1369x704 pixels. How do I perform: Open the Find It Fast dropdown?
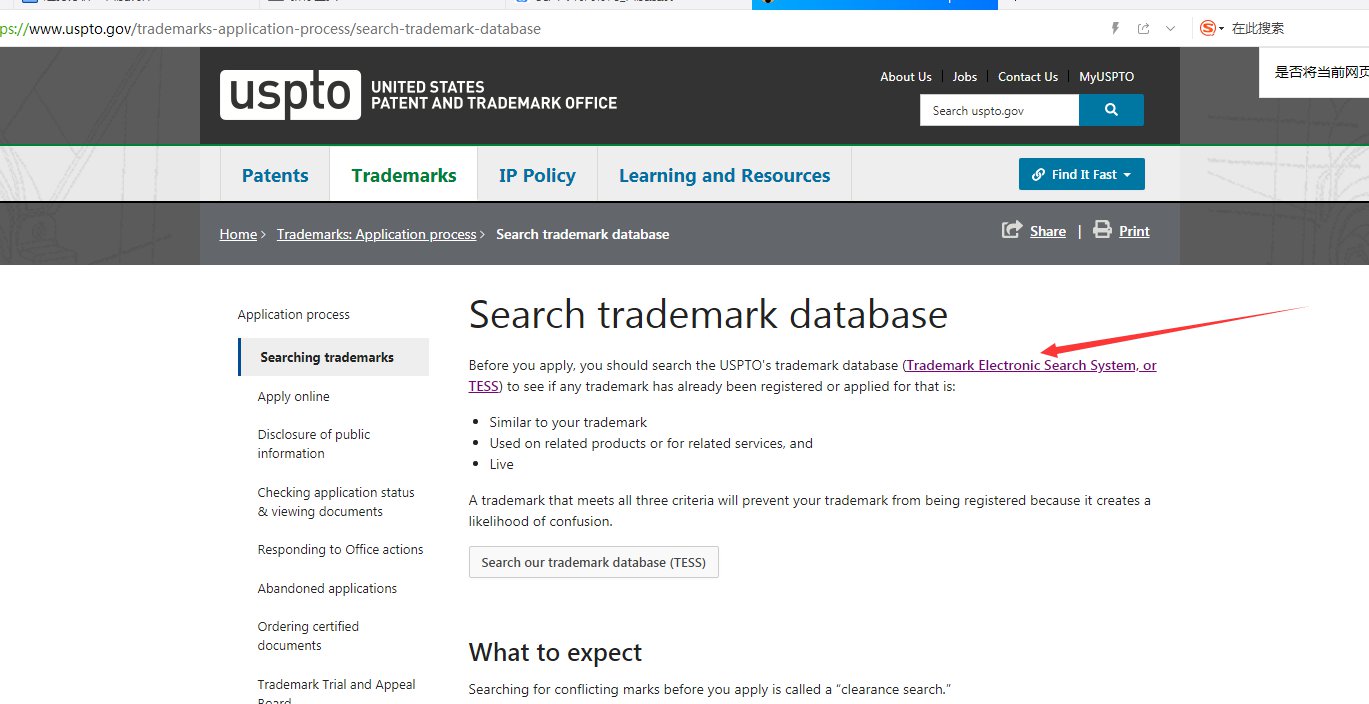coord(1082,174)
